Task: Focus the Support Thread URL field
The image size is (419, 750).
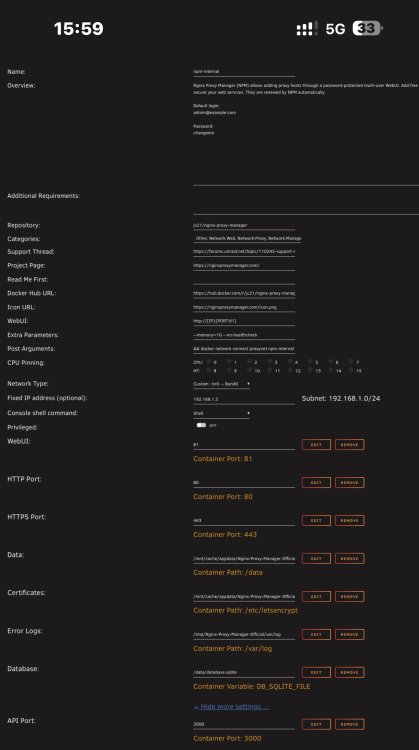Action: pos(244,252)
